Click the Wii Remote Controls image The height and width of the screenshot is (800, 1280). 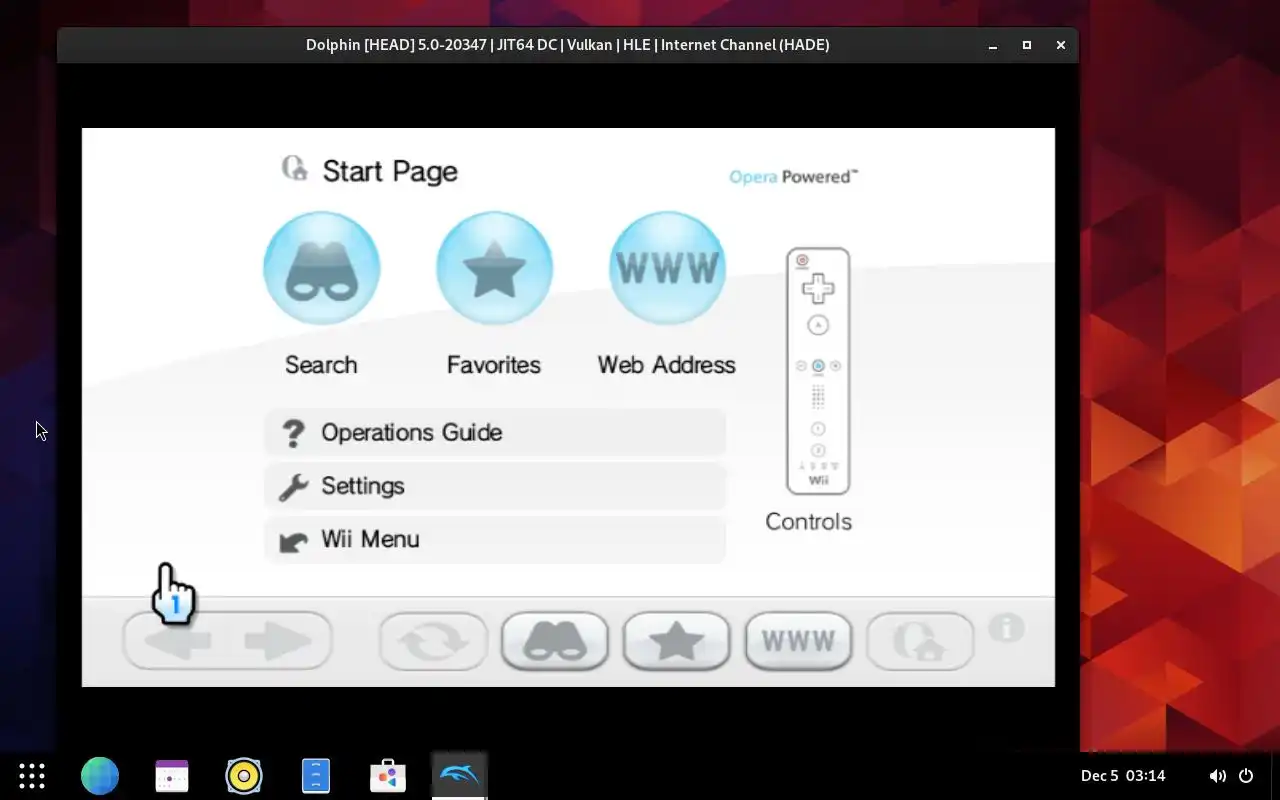[818, 371]
